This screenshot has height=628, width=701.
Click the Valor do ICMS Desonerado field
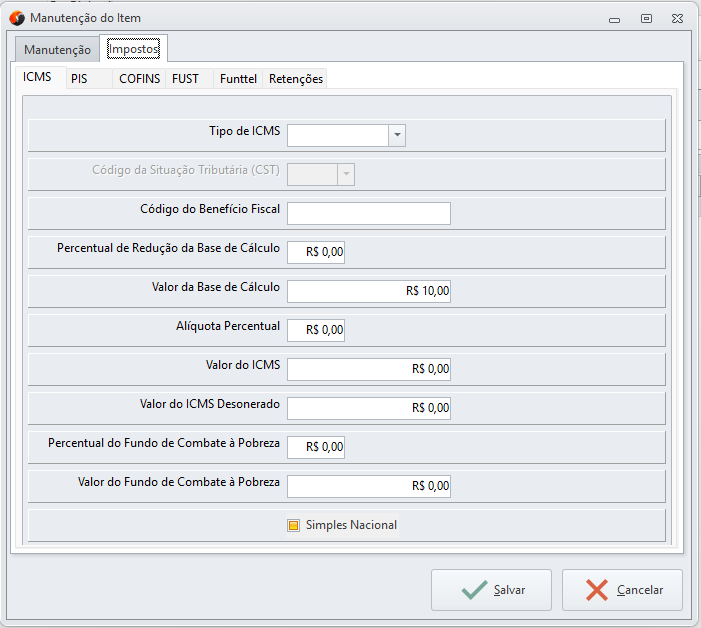[x=368, y=408]
